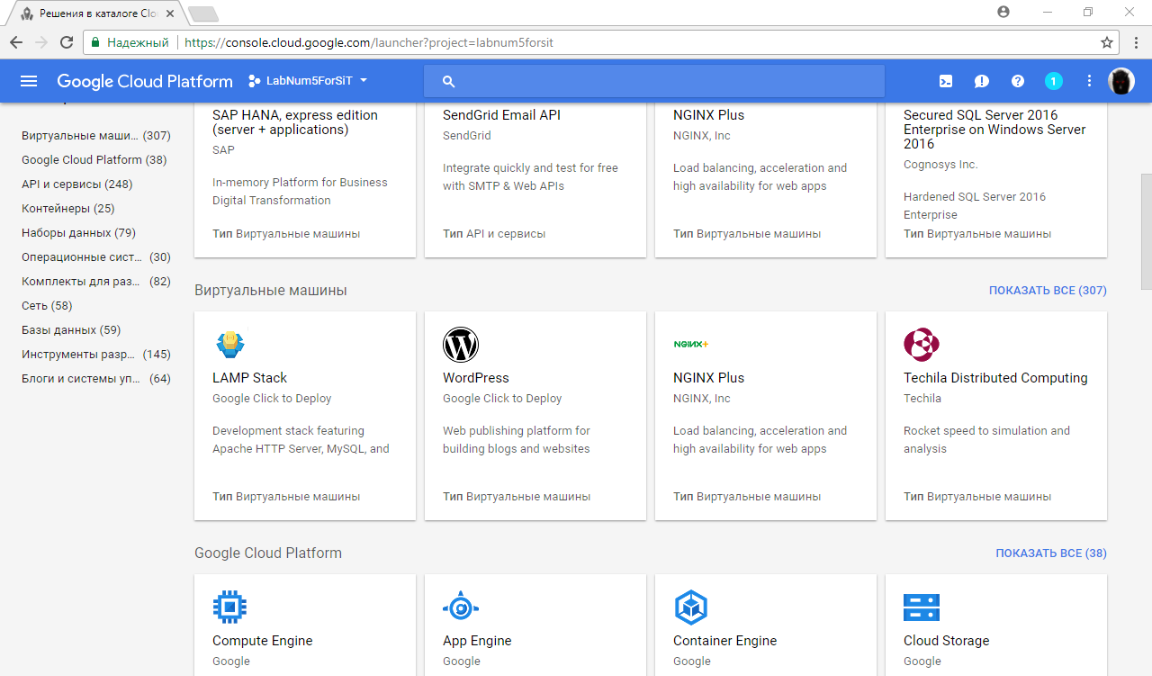1152x676 pixels.
Task: Click the LAMP Stack logo icon
Action: point(230,344)
